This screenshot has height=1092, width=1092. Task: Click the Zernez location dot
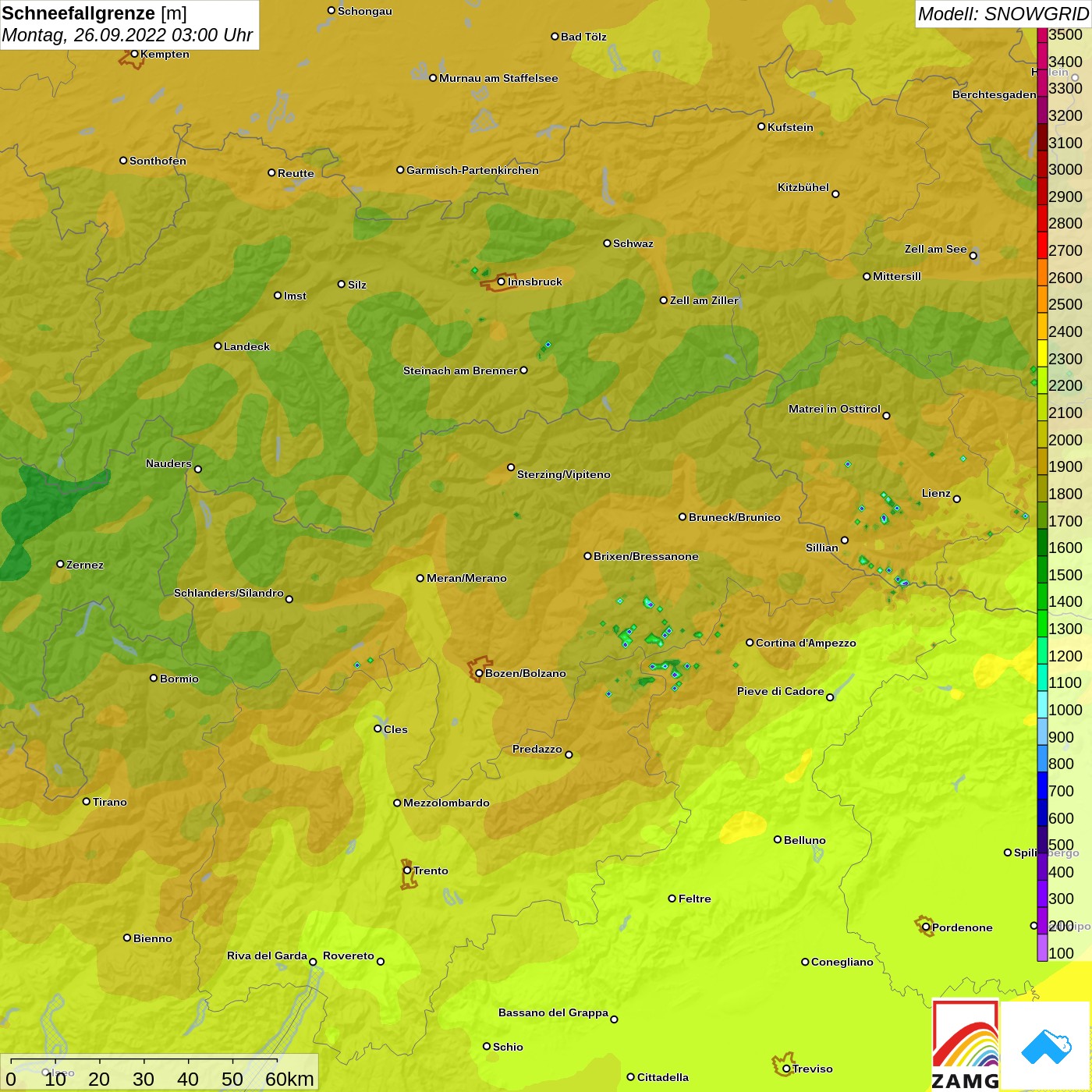(x=60, y=564)
